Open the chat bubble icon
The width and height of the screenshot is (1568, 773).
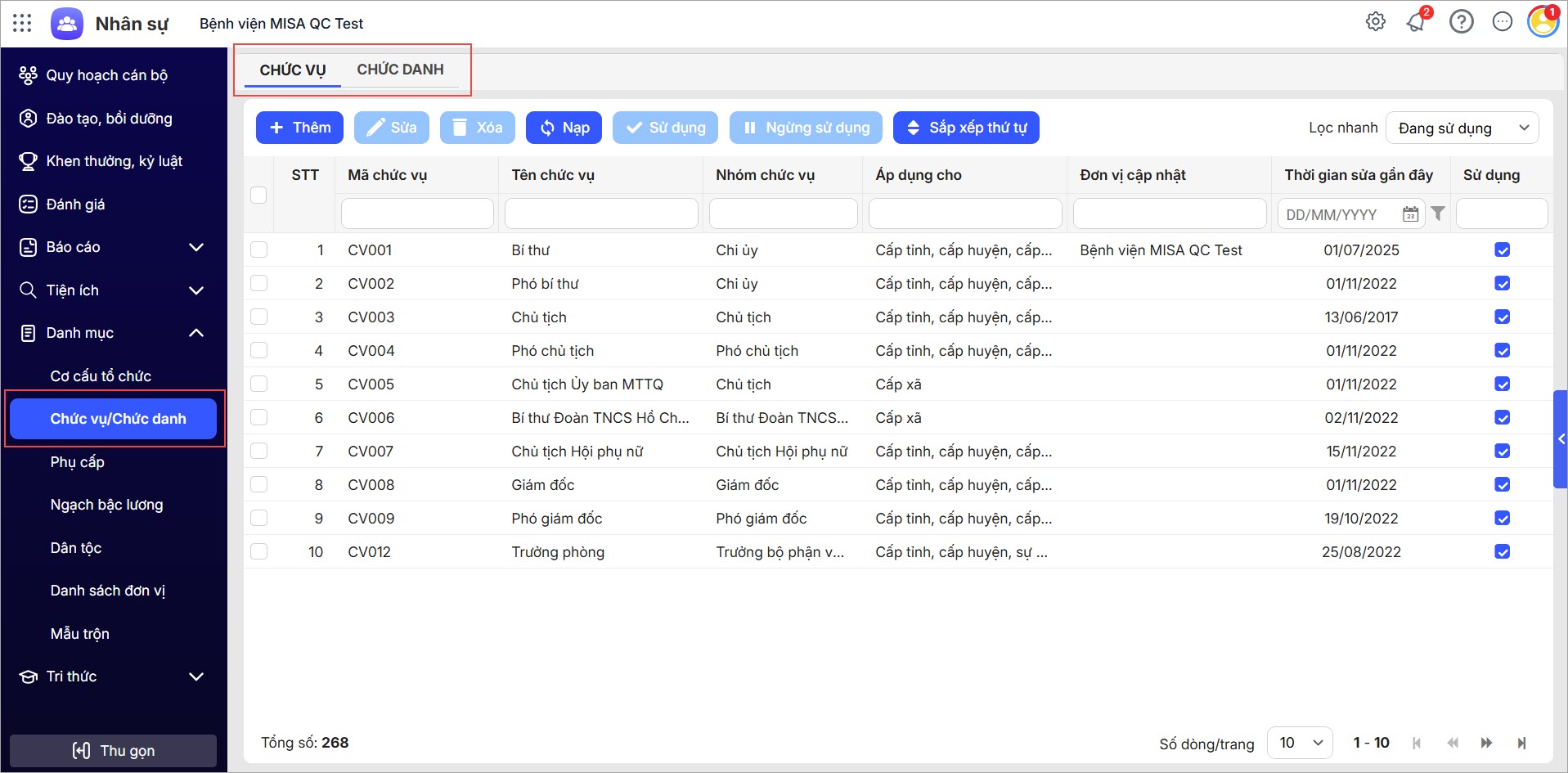click(x=1503, y=22)
